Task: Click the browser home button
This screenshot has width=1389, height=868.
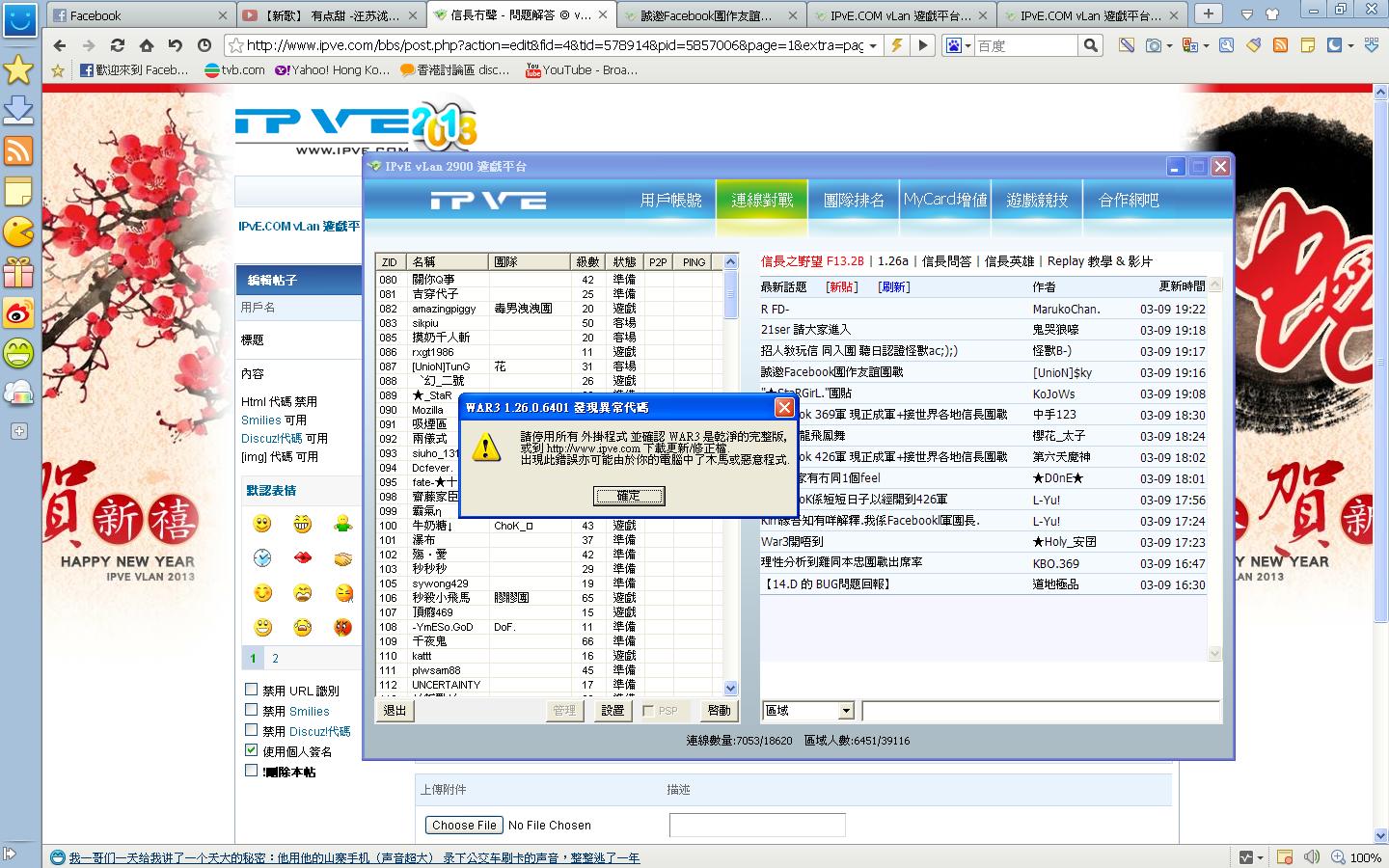Action: [146, 45]
